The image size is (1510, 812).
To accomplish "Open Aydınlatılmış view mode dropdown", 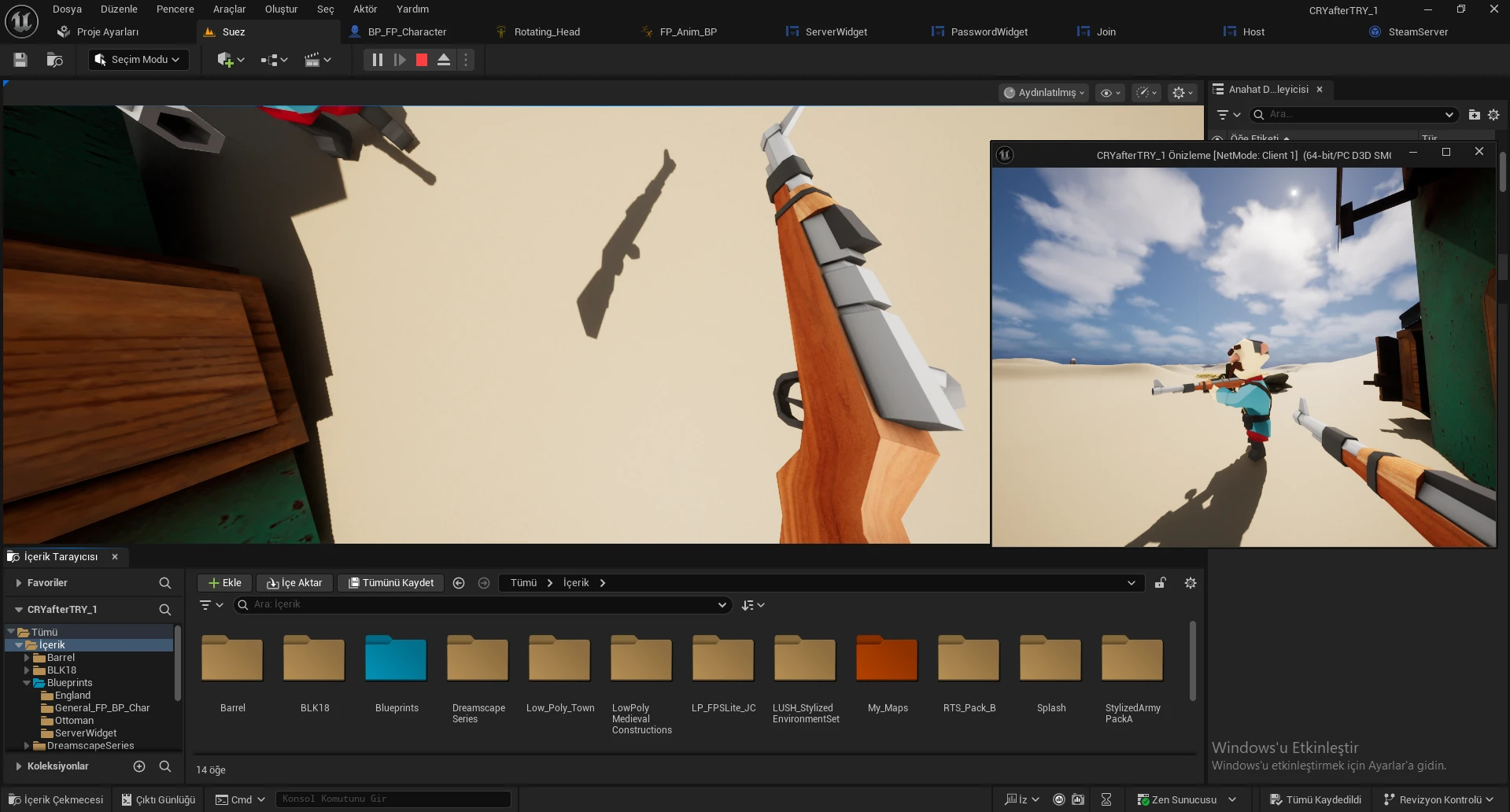I will (x=1043, y=93).
